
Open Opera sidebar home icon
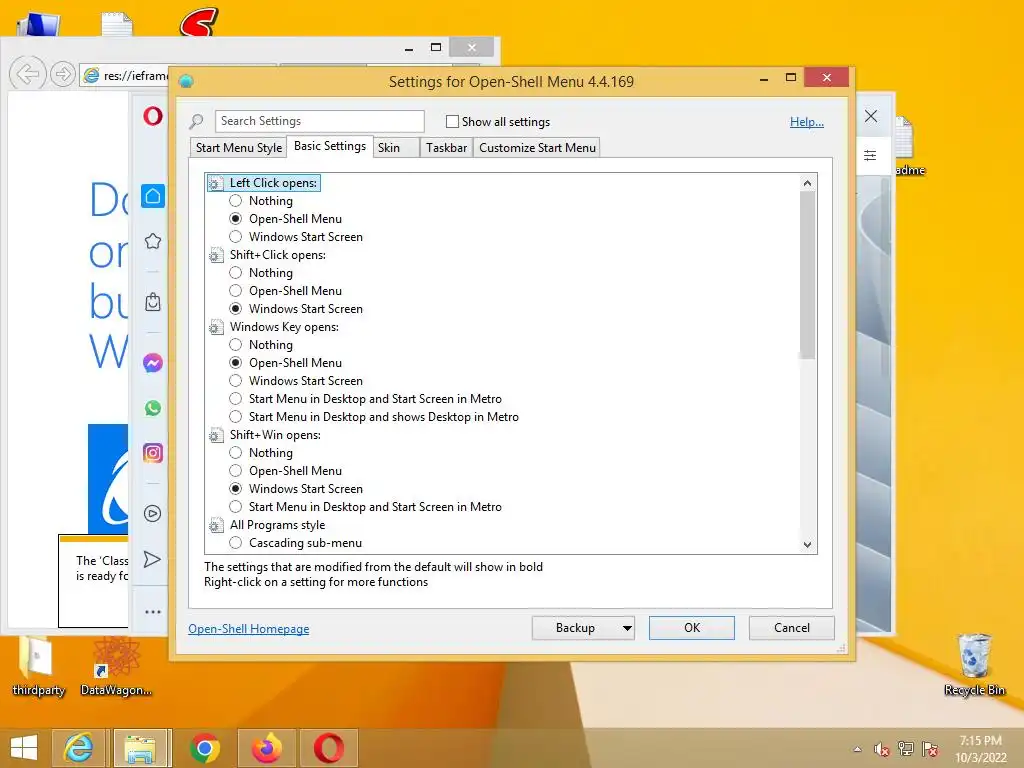coord(153,196)
